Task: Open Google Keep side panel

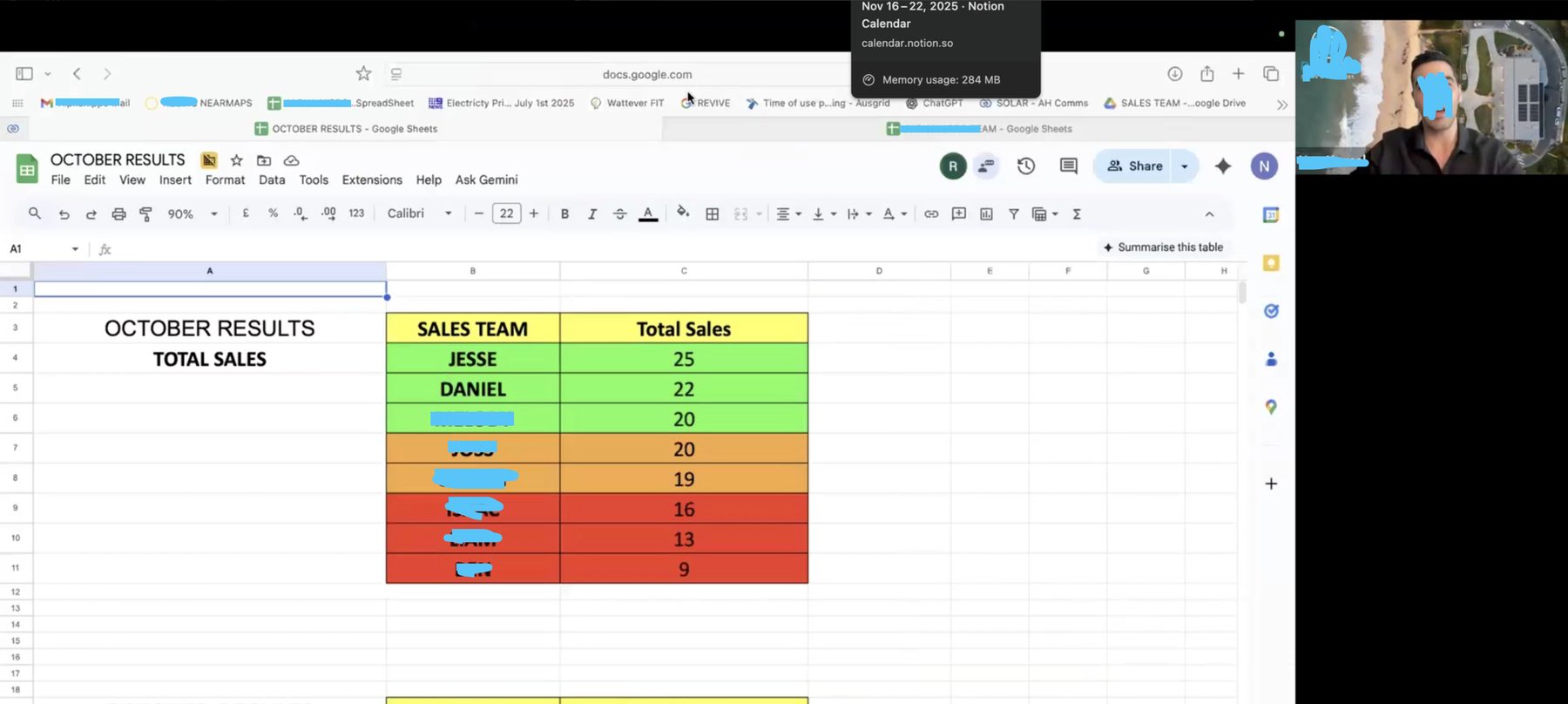Action: (1271, 263)
